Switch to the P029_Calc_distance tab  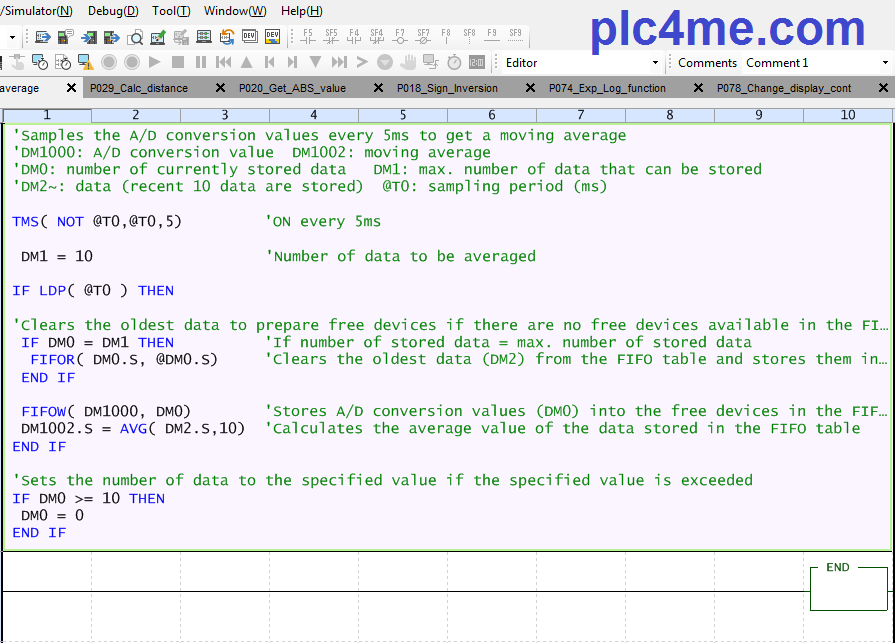tap(138, 88)
